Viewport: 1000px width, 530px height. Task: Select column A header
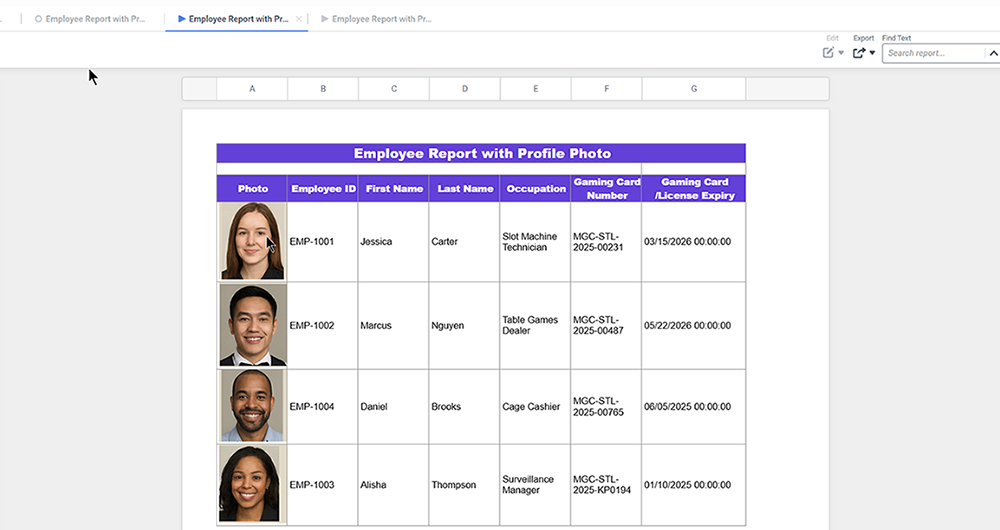tap(252, 89)
